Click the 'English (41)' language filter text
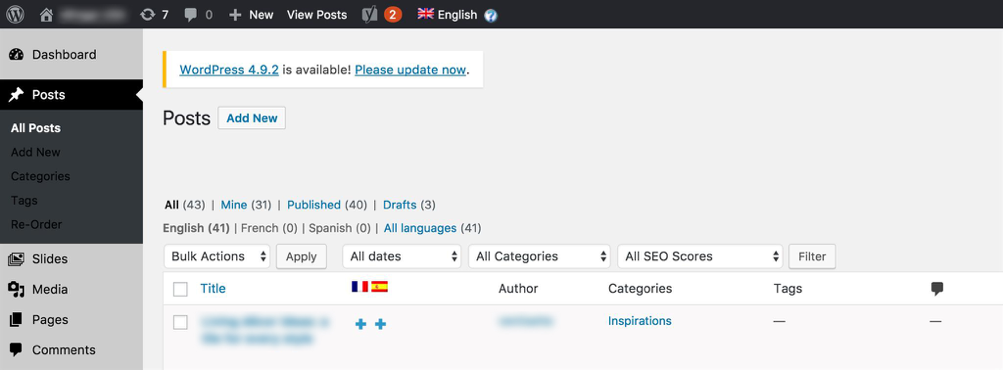 coord(196,228)
